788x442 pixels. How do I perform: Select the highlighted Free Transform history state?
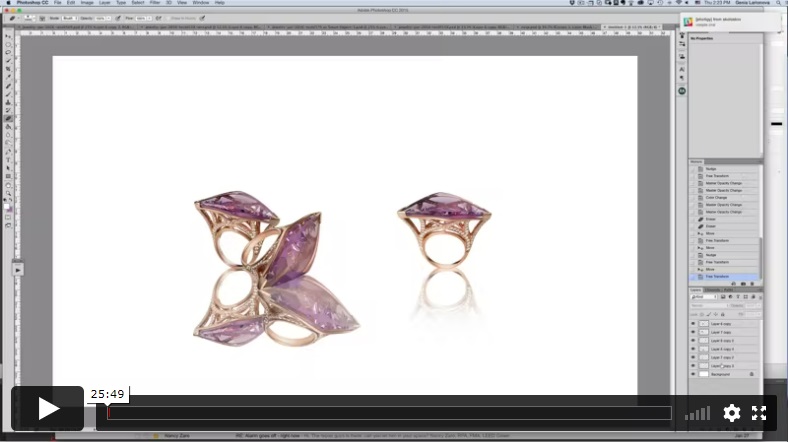click(x=725, y=277)
